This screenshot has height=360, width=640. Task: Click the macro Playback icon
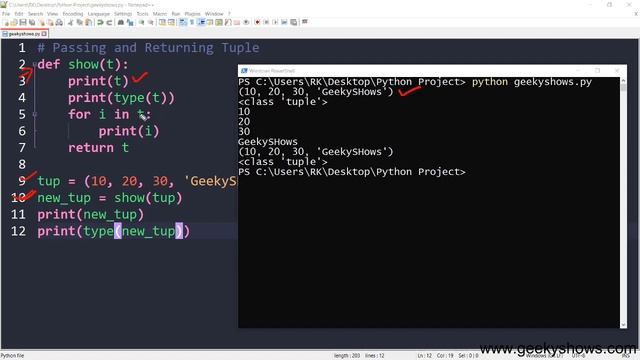tap(275, 22)
